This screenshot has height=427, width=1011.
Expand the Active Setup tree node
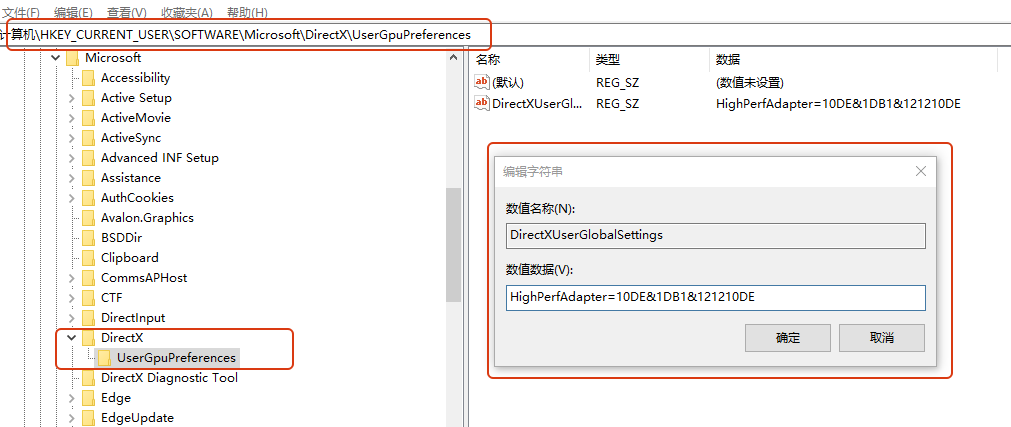(x=71, y=98)
